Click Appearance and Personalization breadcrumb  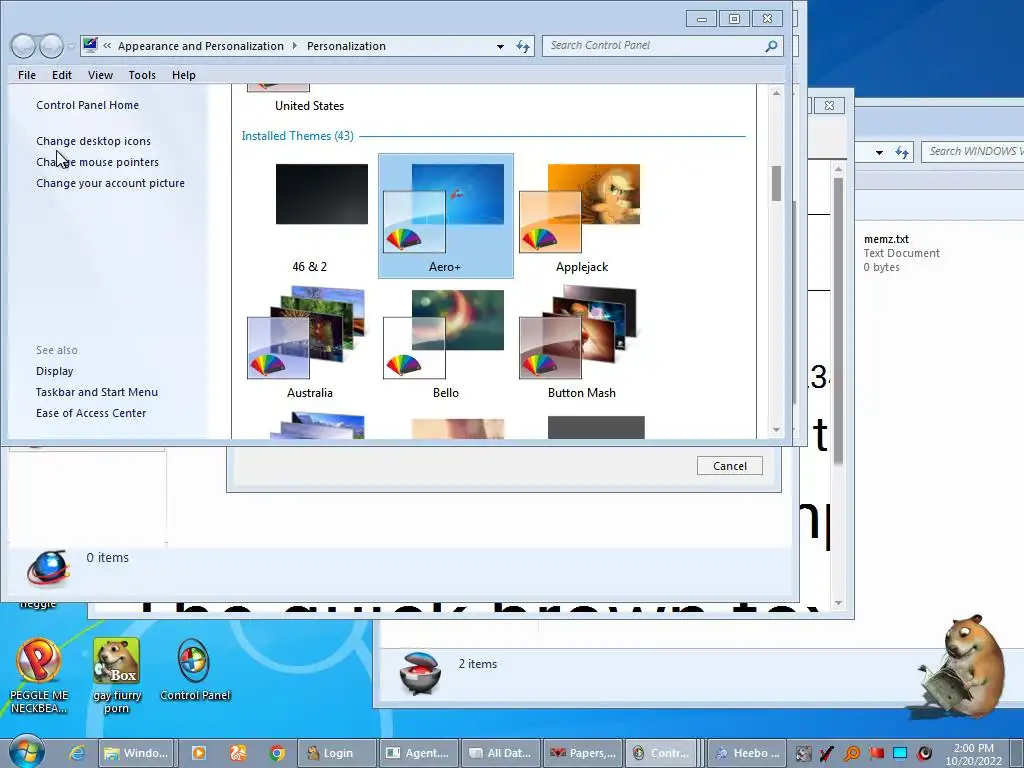pyautogui.click(x=200, y=46)
